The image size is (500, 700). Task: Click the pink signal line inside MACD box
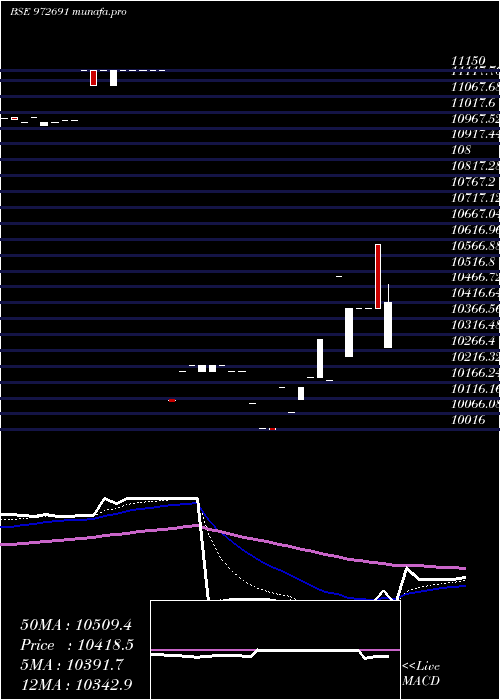275,650
